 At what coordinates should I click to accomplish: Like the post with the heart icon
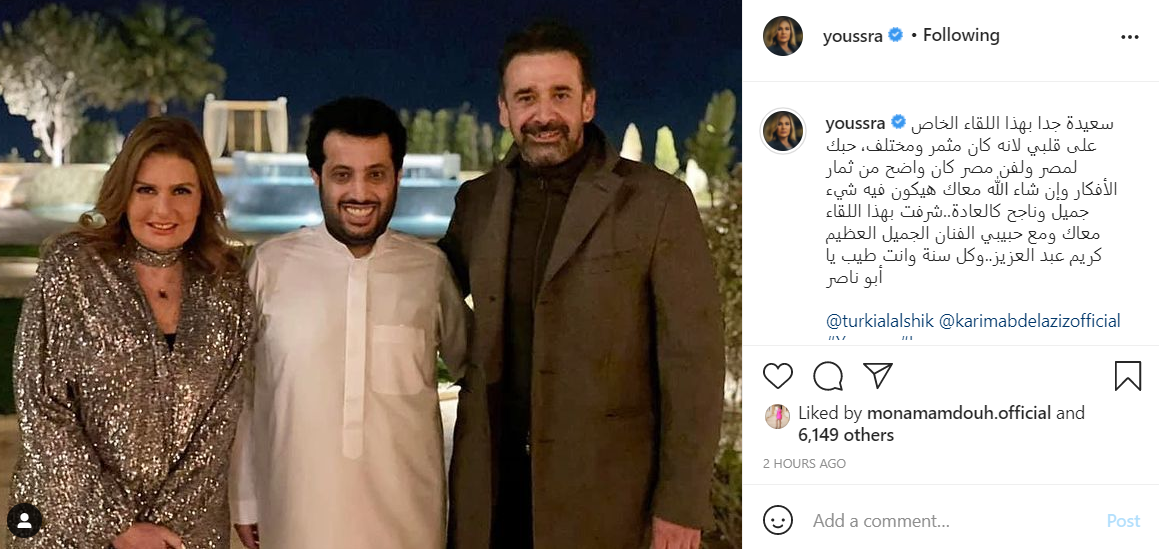778,376
